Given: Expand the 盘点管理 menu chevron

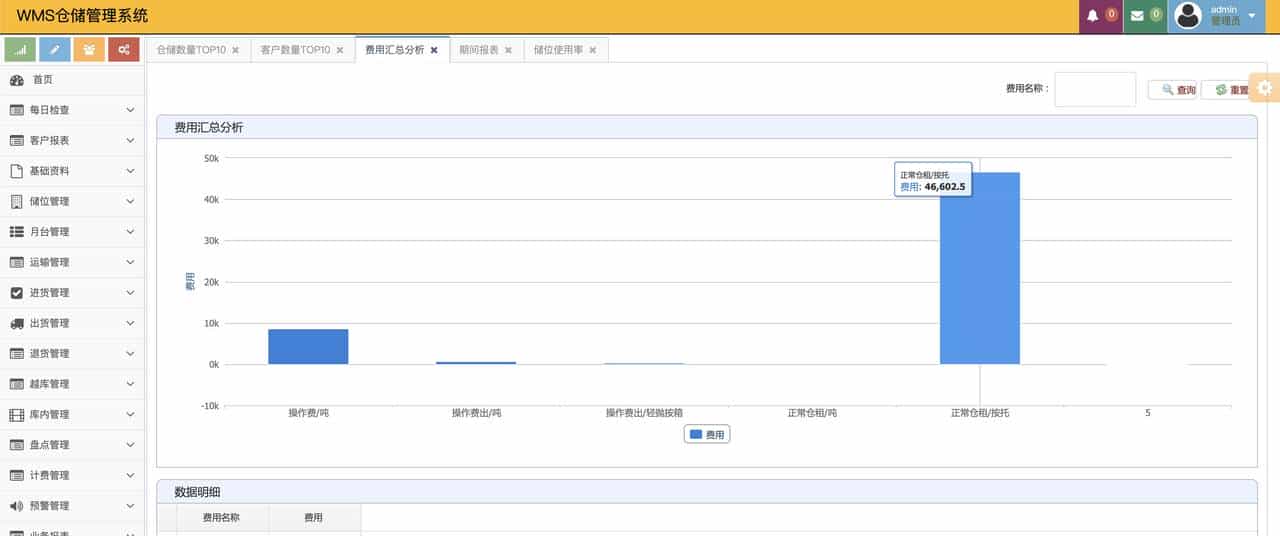Looking at the screenshot, I should pyautogui.click(x=130, y=445).
